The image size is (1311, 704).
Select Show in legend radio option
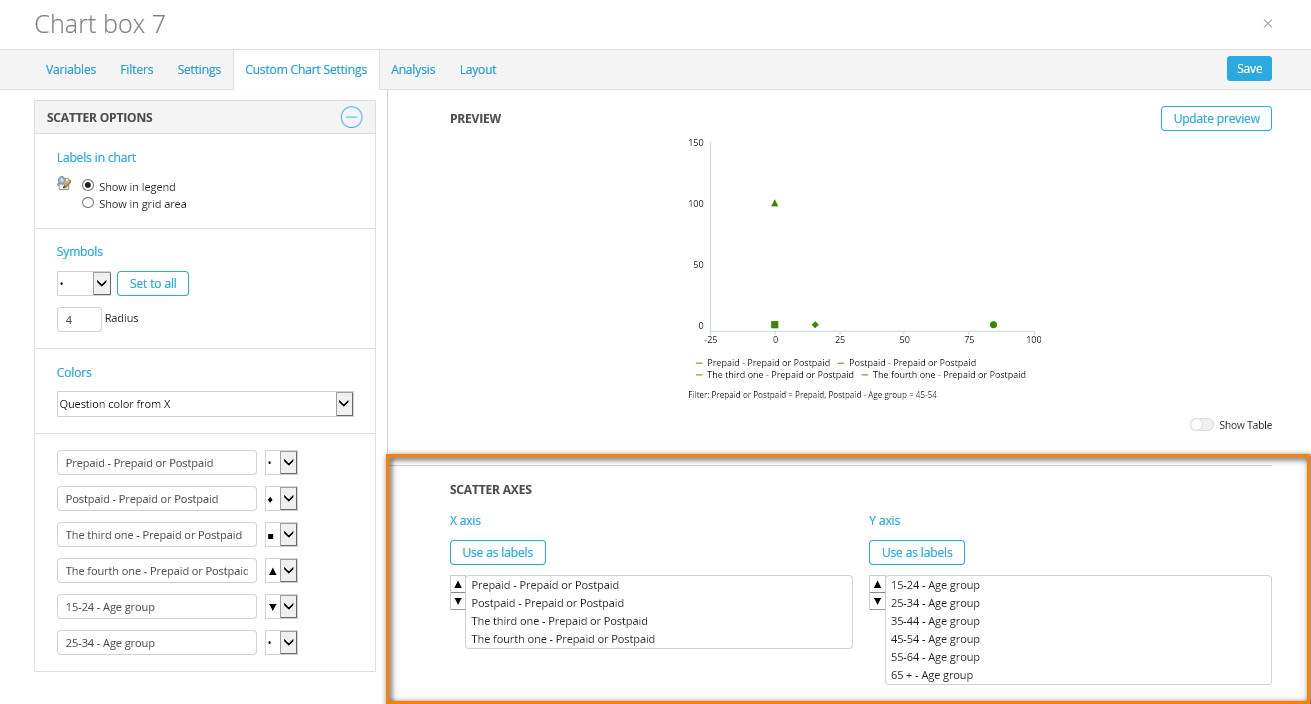point(88,186)
